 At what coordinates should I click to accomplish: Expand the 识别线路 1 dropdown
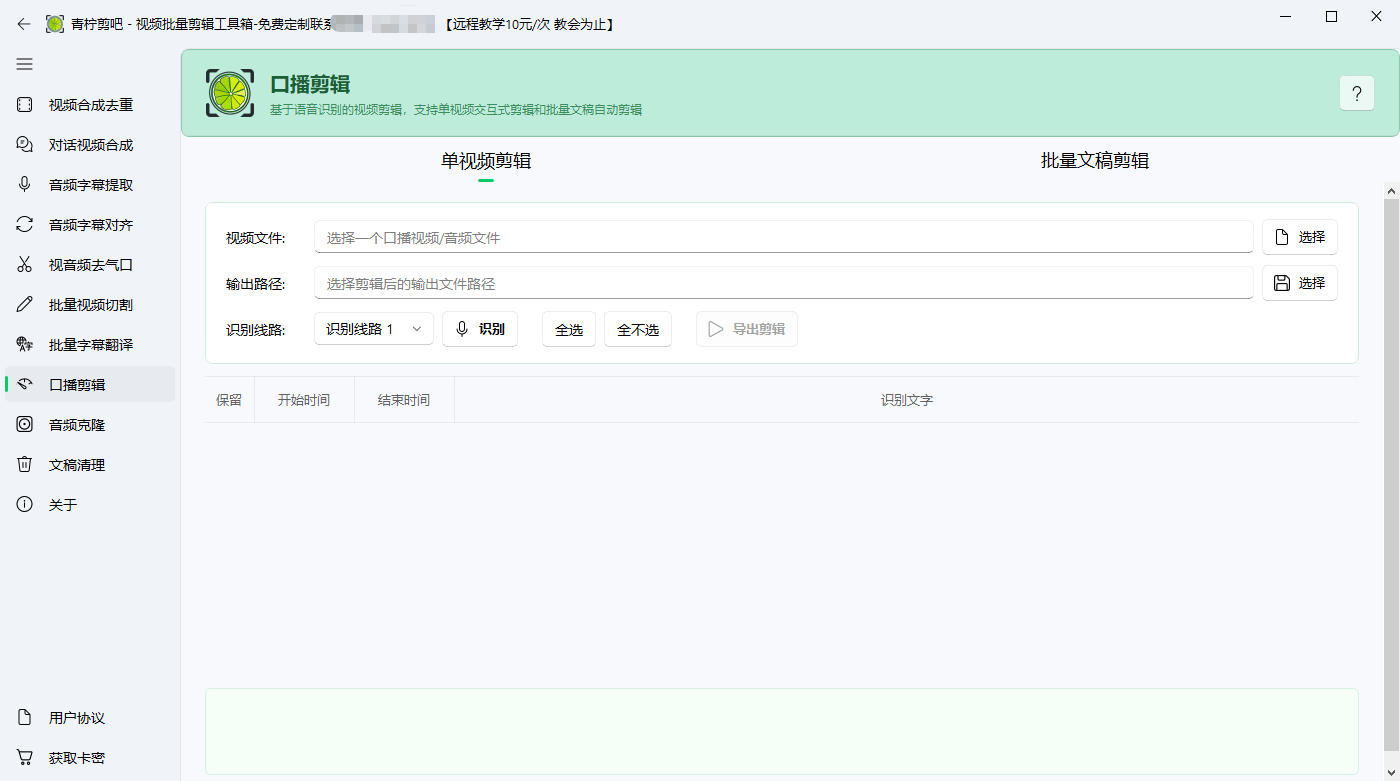click(374, 329)
